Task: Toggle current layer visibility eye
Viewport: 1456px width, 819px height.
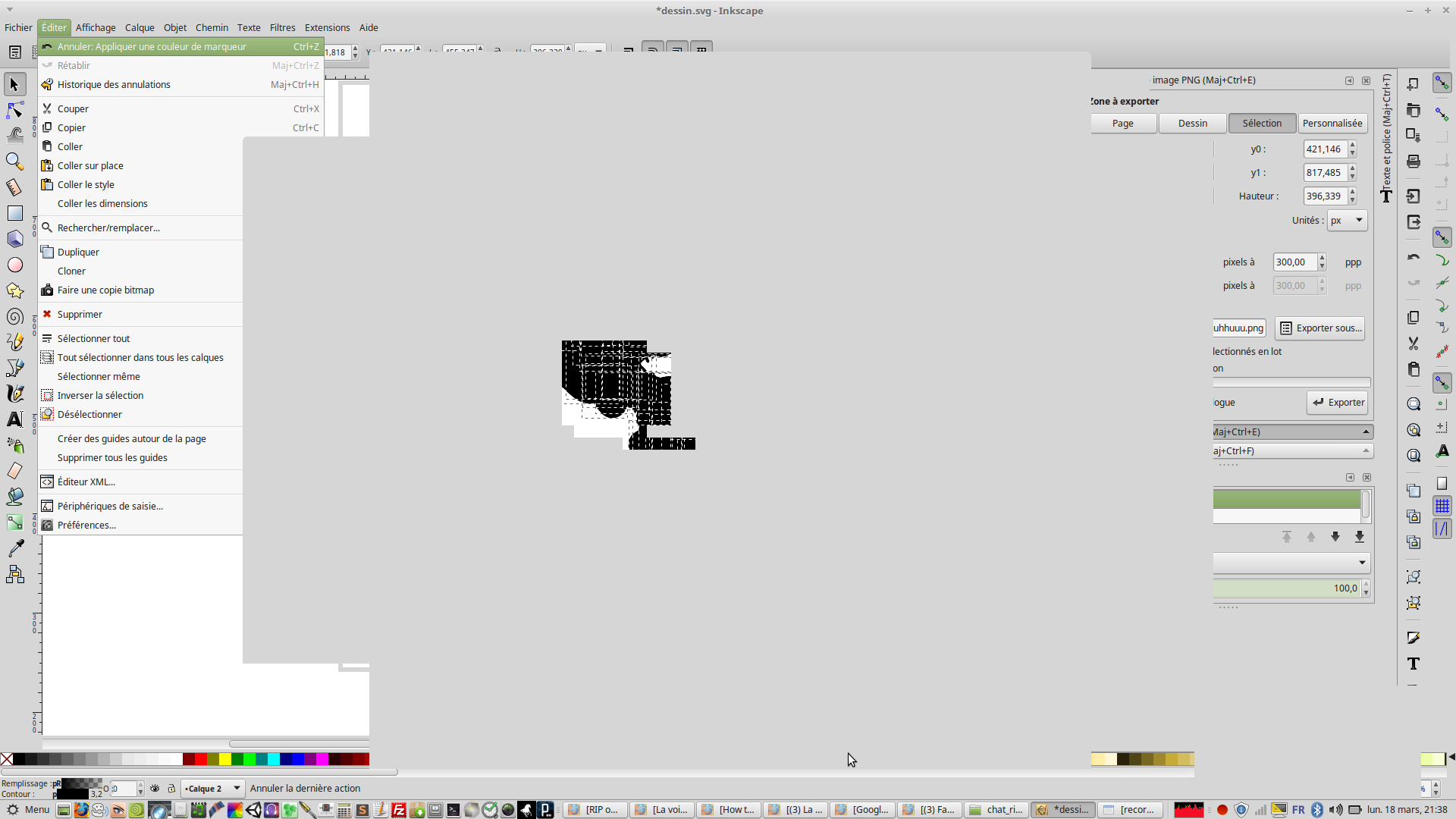Action: [x=155, y=789]
